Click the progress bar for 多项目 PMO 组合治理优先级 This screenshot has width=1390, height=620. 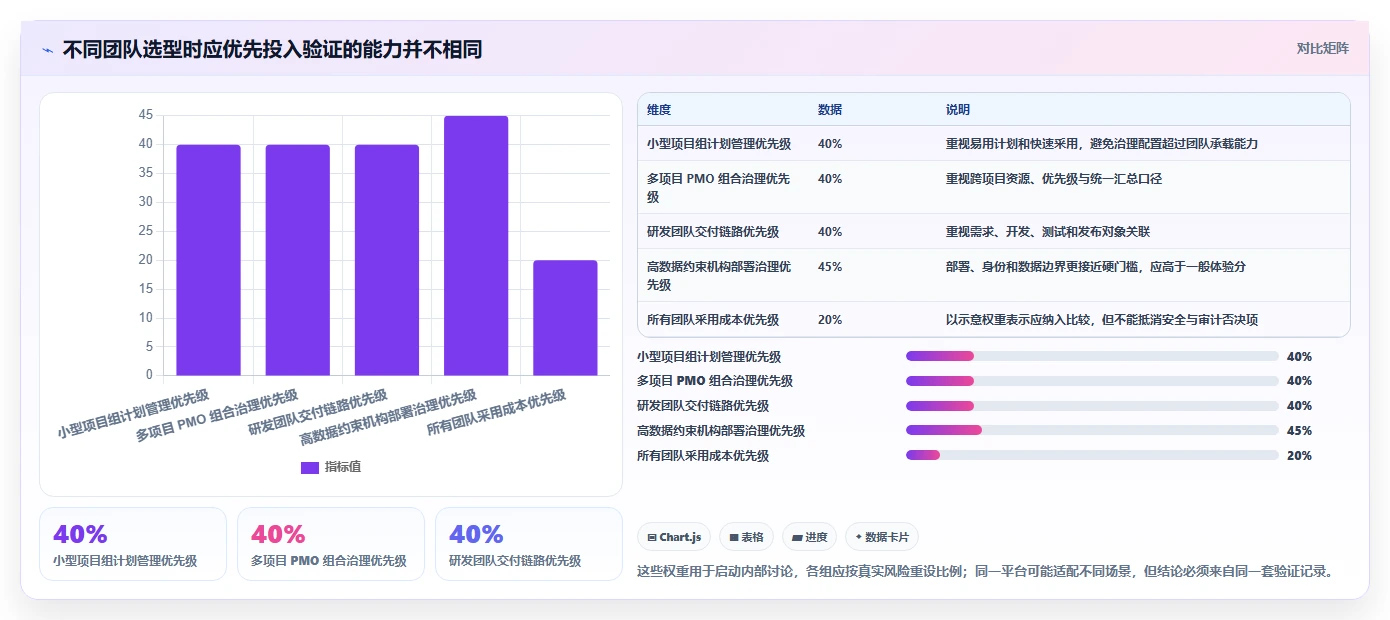[1092, 381]
